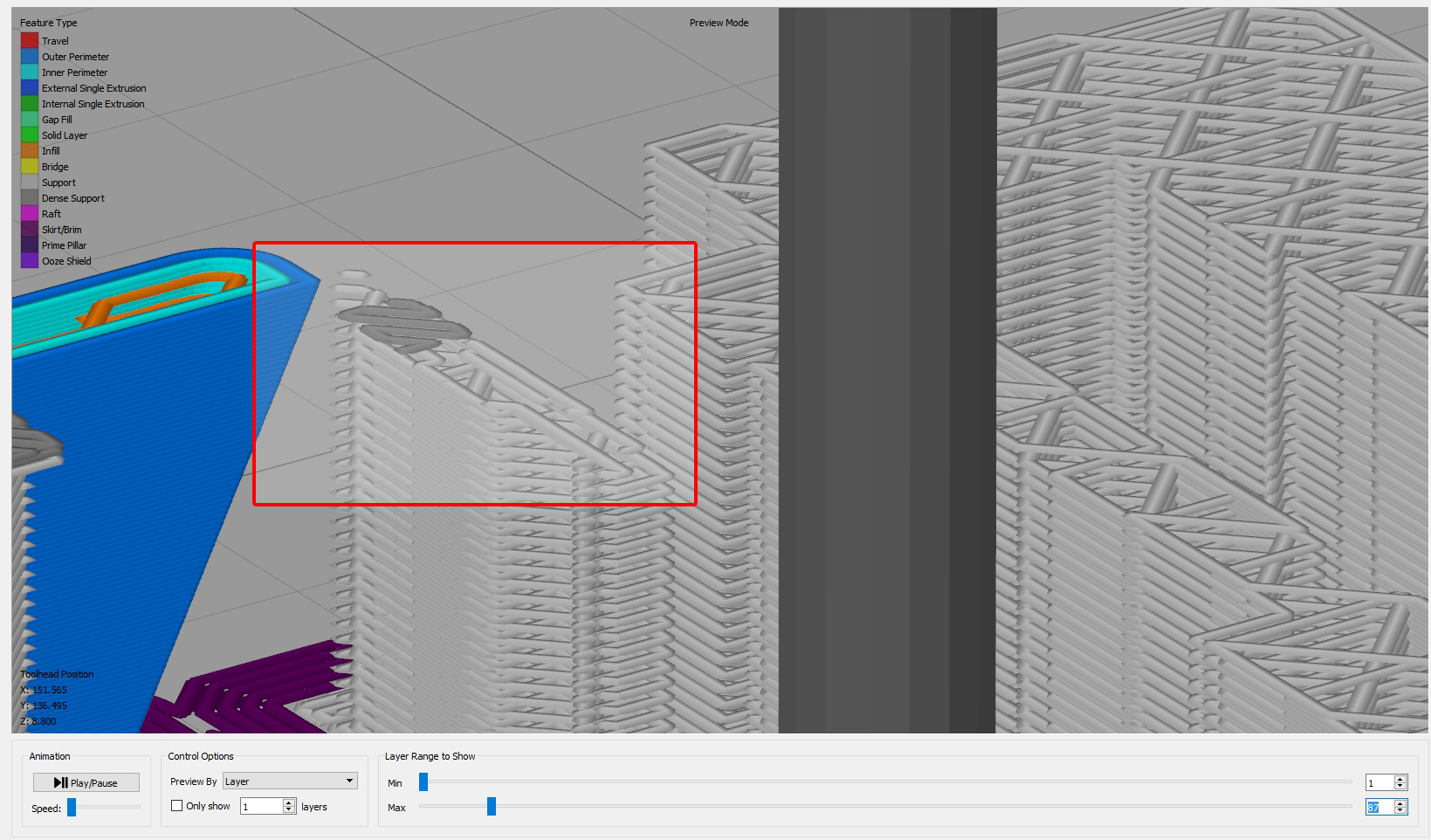Select the Skirt/Brim legend swatch
Image resolution: width=1431 pixels, height=840 pixels.
click(29, 229)
